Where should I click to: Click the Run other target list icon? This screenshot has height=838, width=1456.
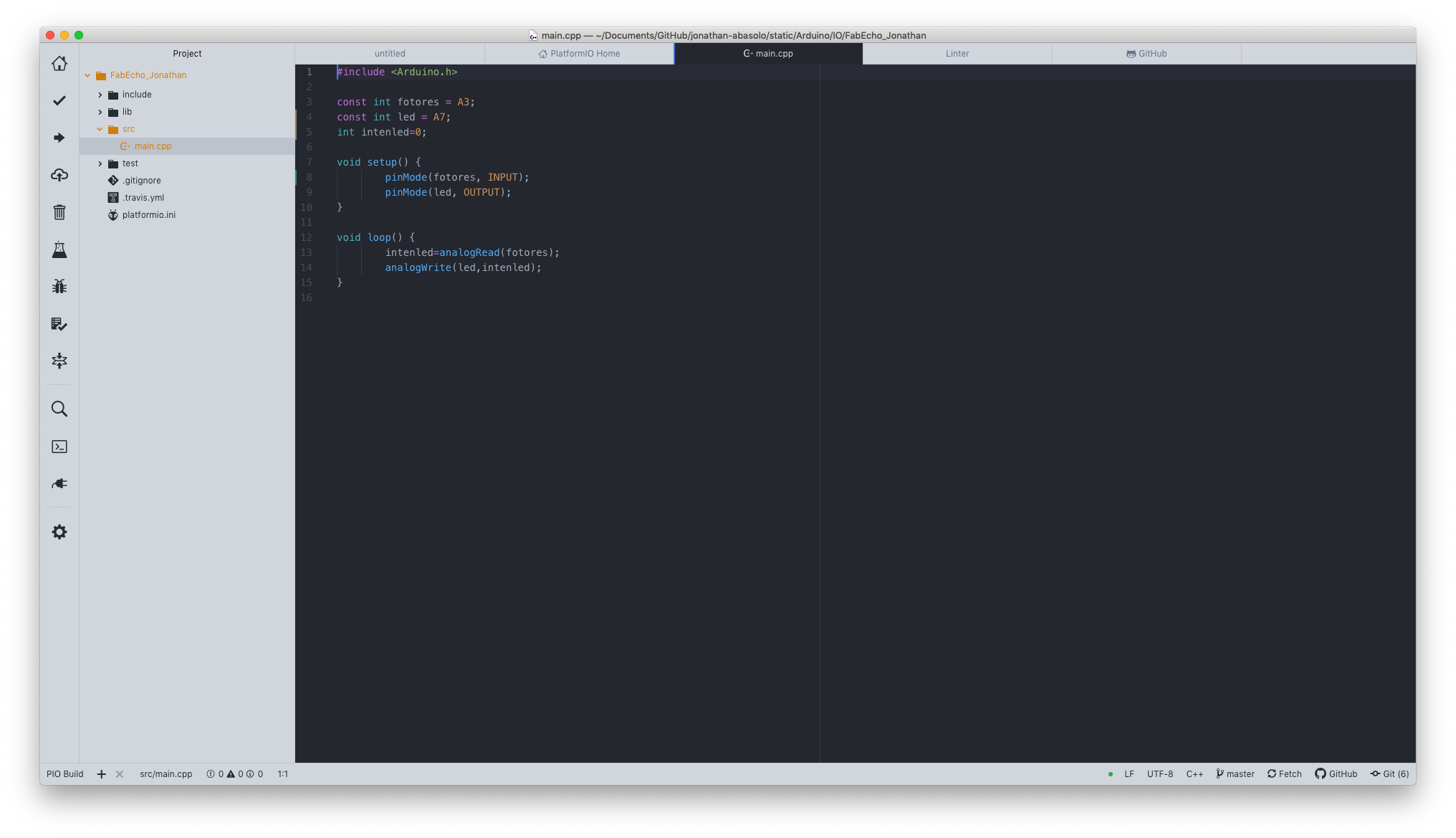[x=59, y=324]
